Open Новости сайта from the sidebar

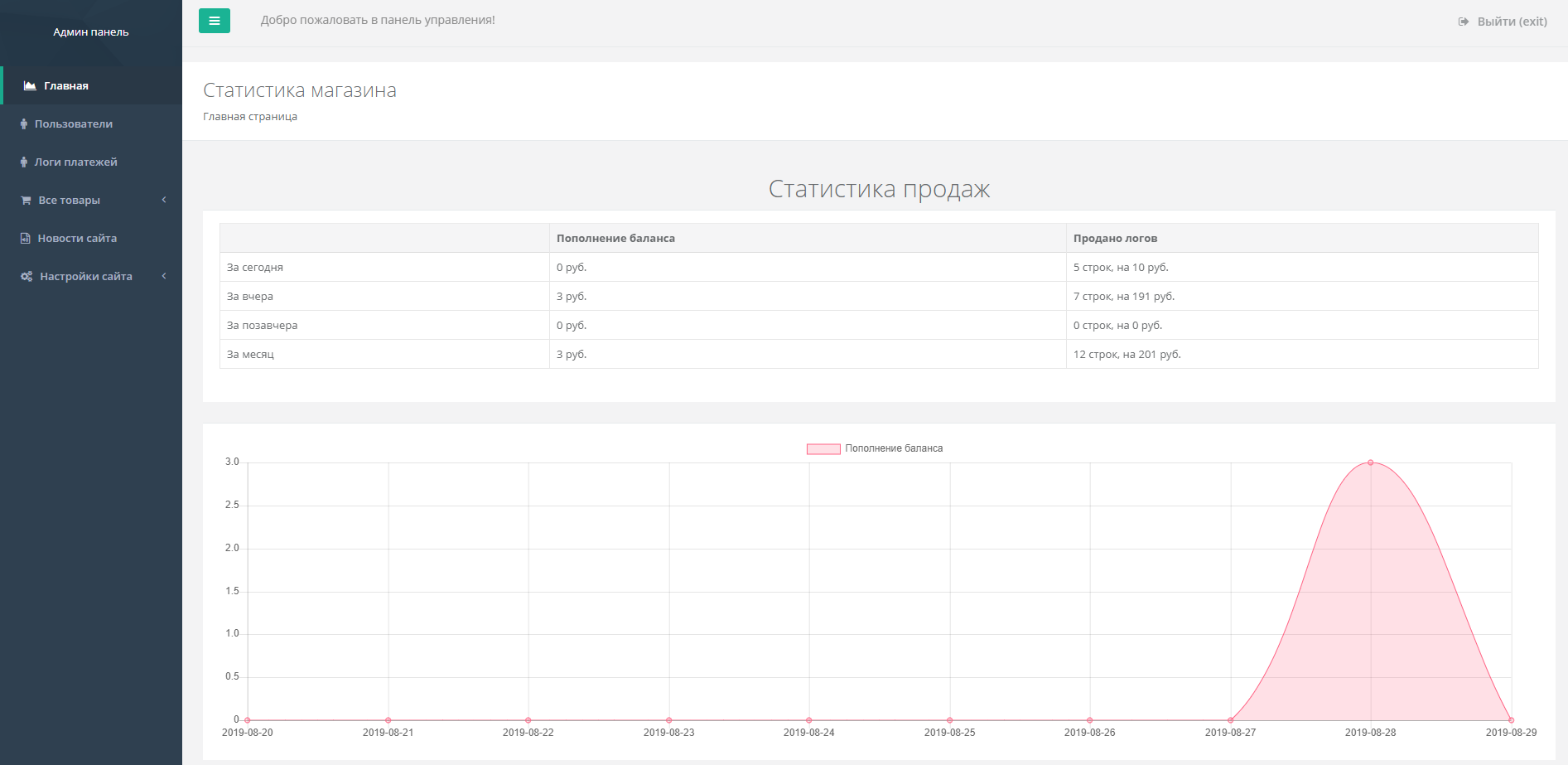[77, 238]
